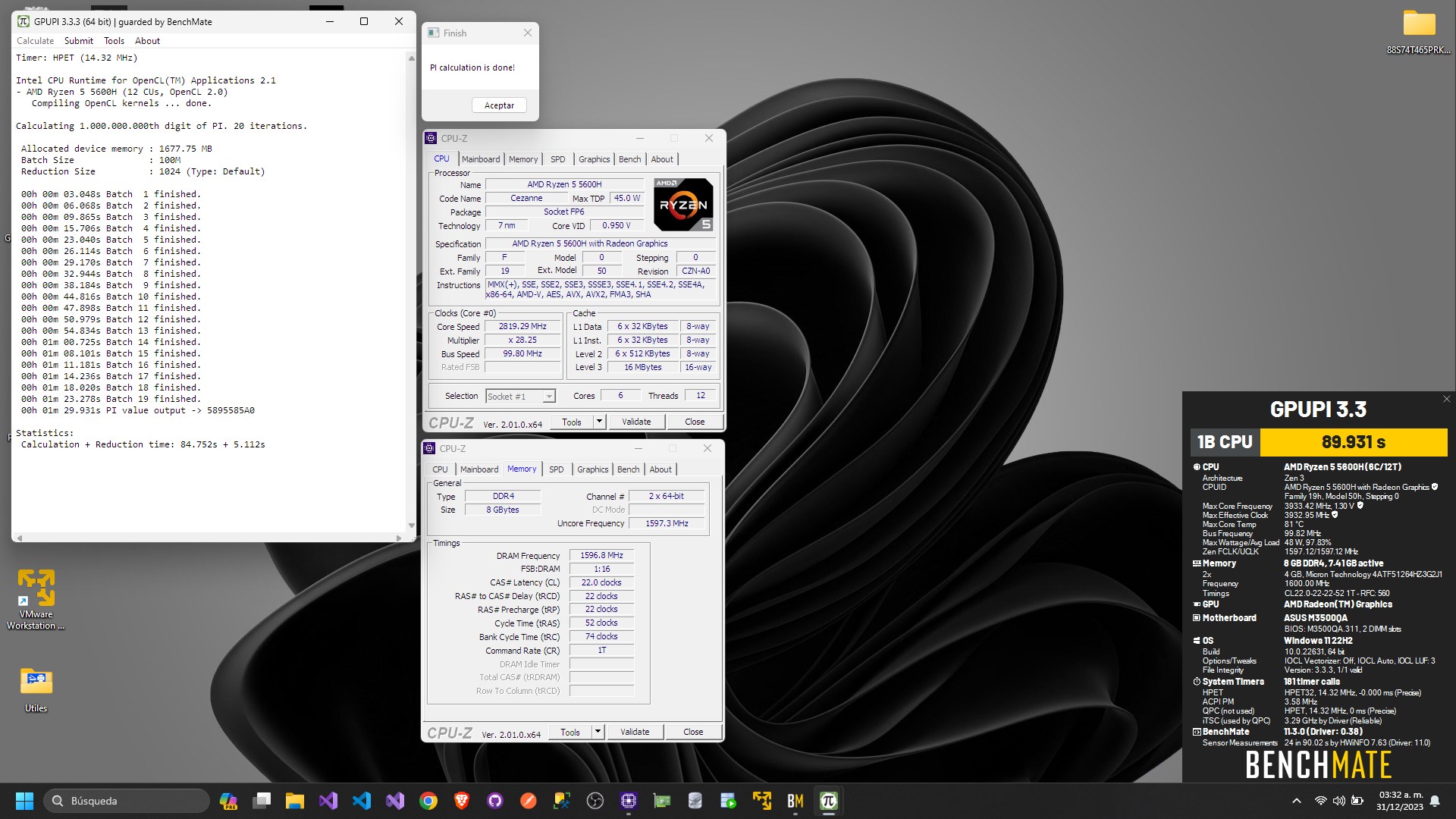Select Mainboard tab in lower CPU-Z window
Screen dimensions: 1456x819
479,469
